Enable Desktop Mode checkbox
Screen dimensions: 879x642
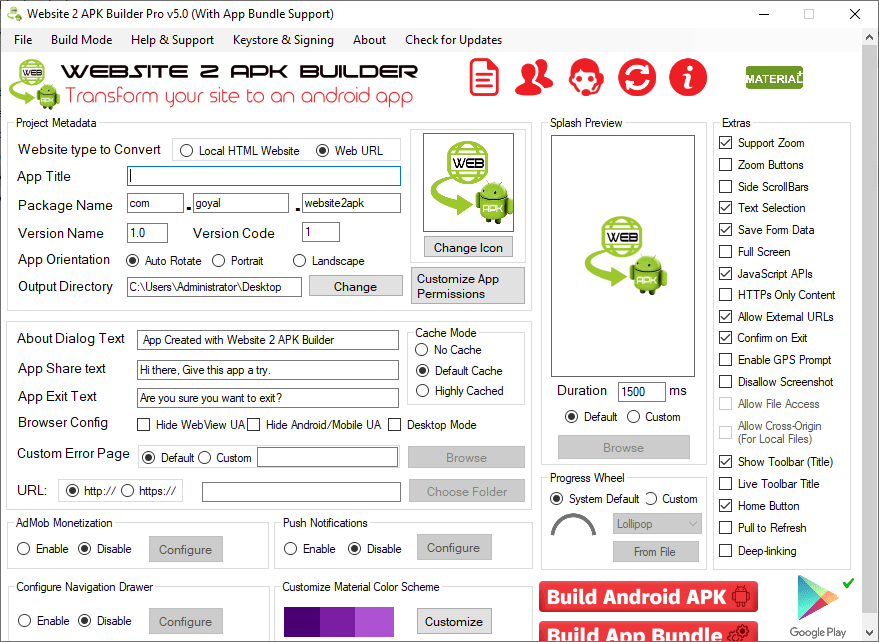click(x=395, y=425)
